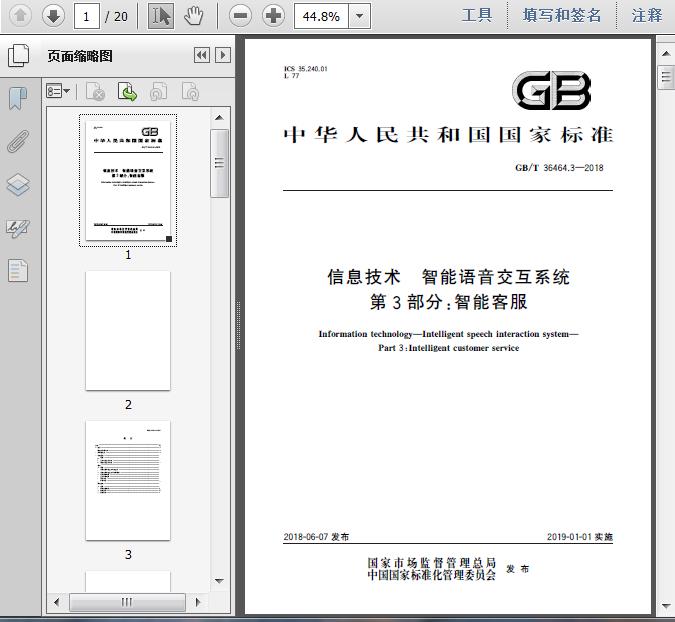Viewport: 675px width, 622px height.
Task: Open the 工具 (Tools) pane
Action: pos(477,15)
